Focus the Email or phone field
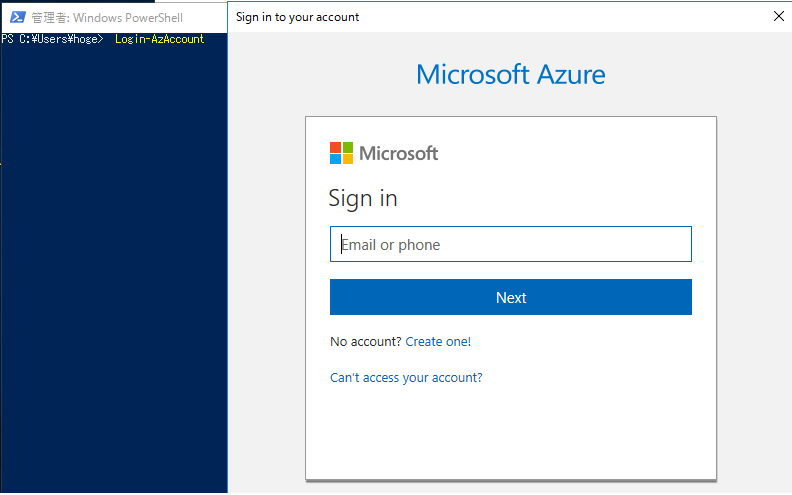Screen dimensions: 792x495 511,244
